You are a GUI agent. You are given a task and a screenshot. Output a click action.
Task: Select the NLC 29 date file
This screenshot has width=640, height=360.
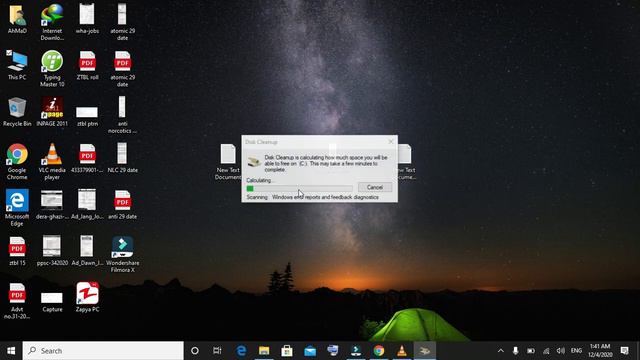122,159
